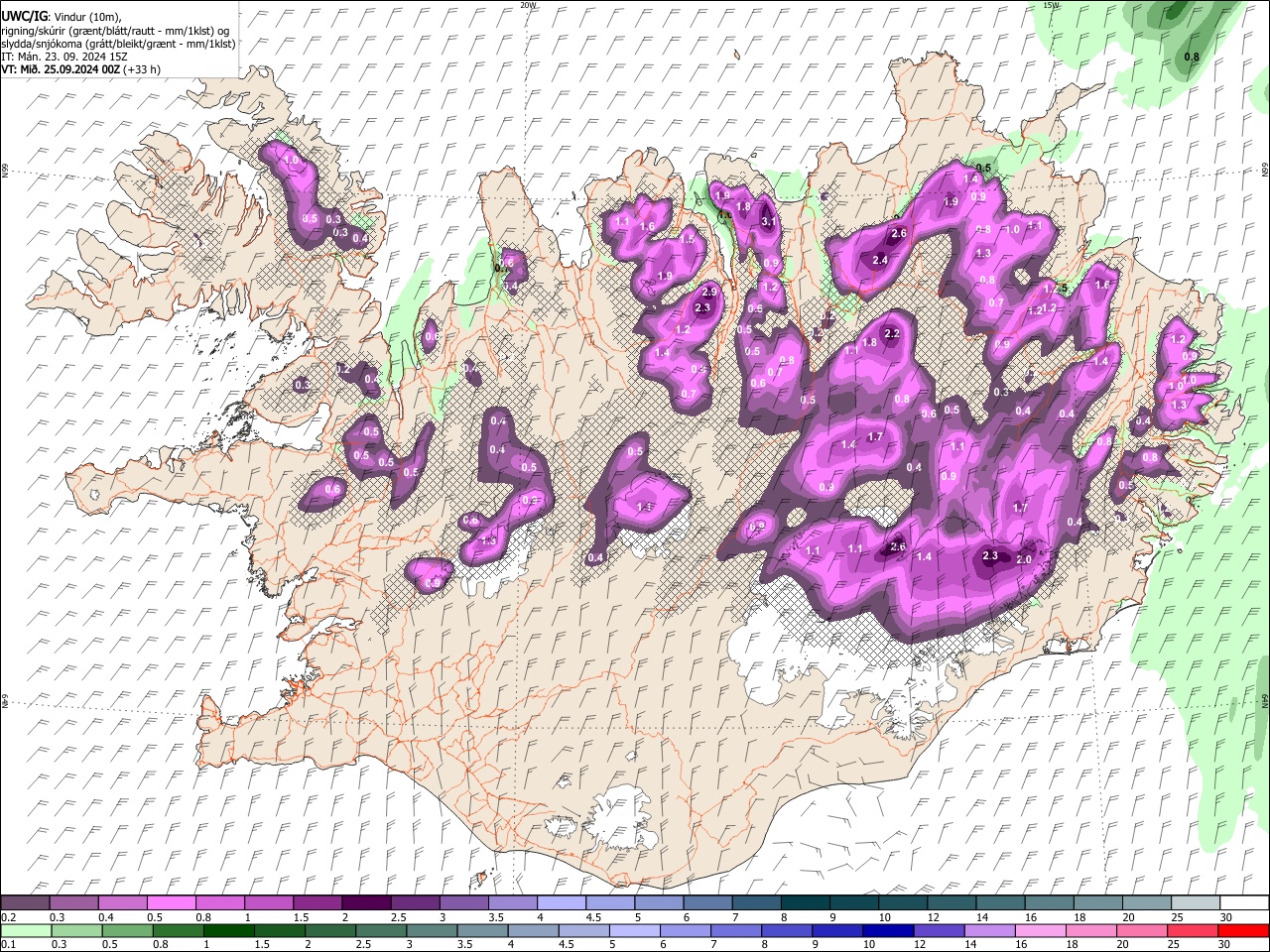Click the '2.2' snowfall value on the map

point(891,333)
